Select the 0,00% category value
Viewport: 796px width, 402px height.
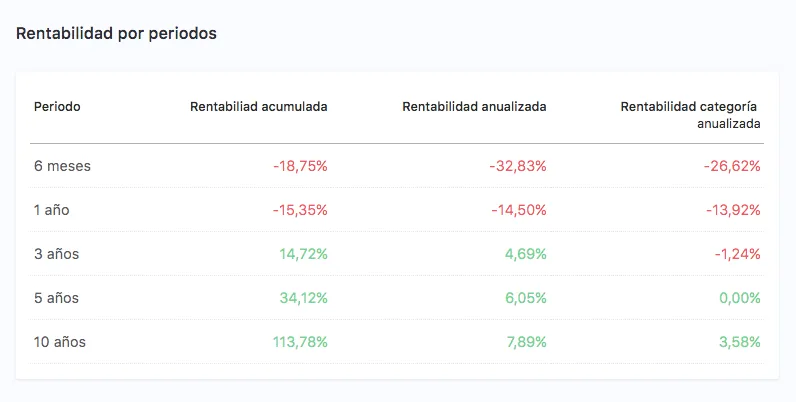point(739,298)
